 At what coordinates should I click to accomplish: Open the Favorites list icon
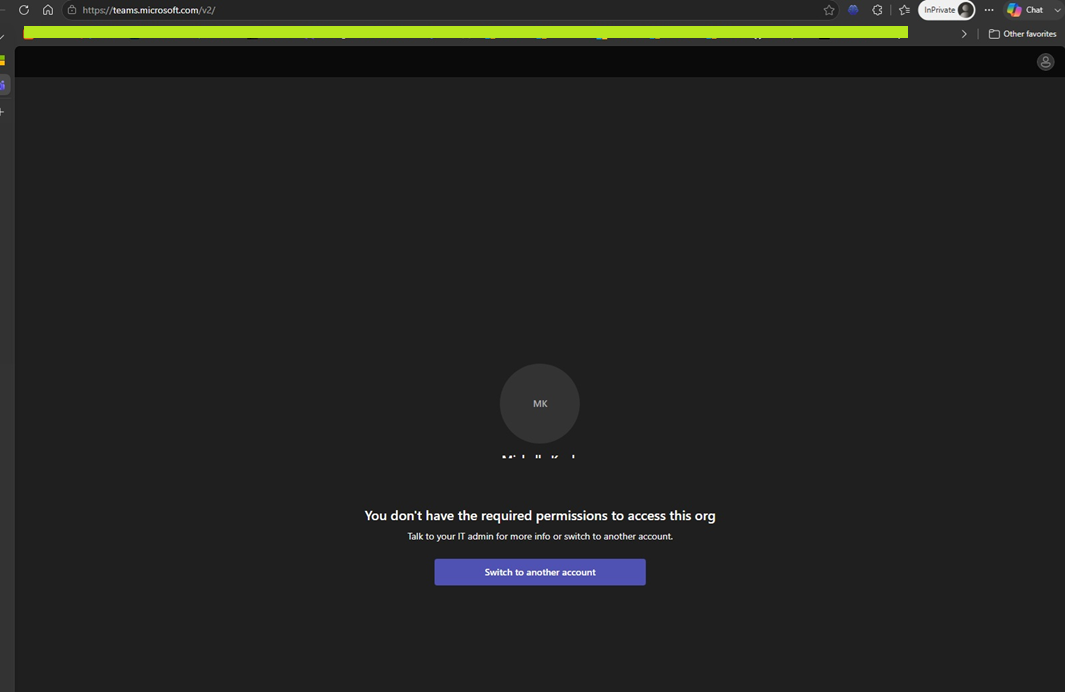[904, 10]
